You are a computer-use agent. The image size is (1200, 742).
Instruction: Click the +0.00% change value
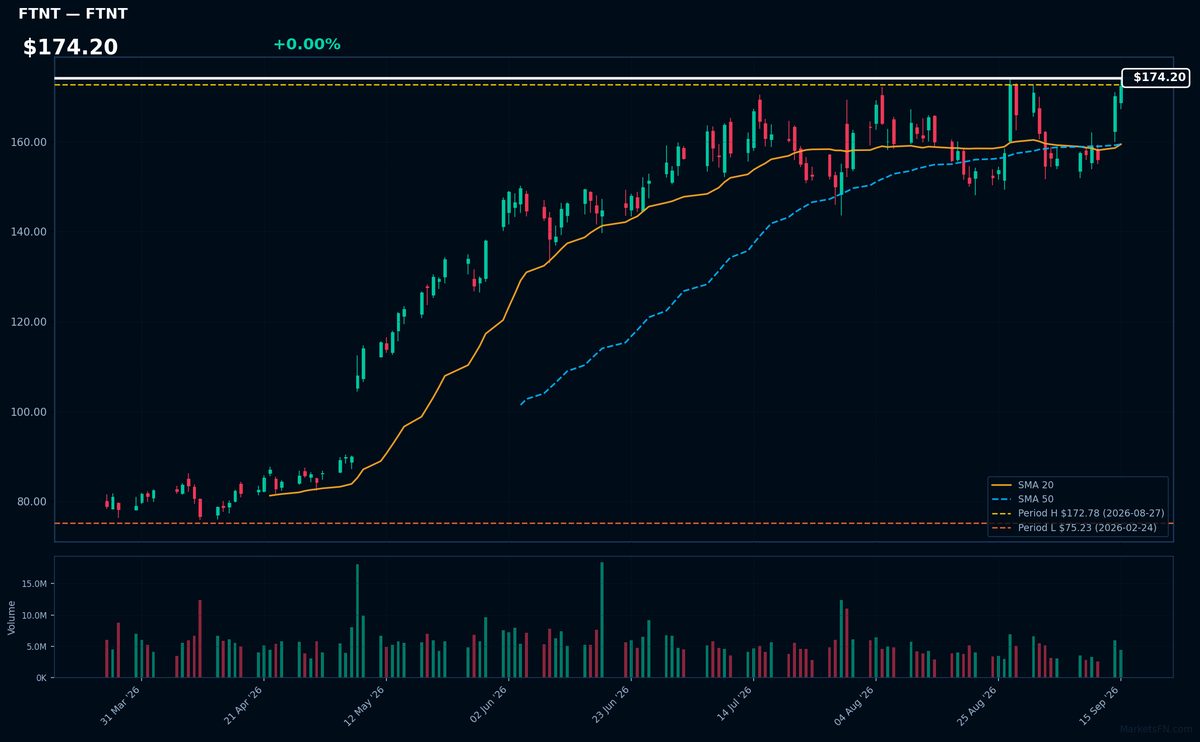(306, 44)
